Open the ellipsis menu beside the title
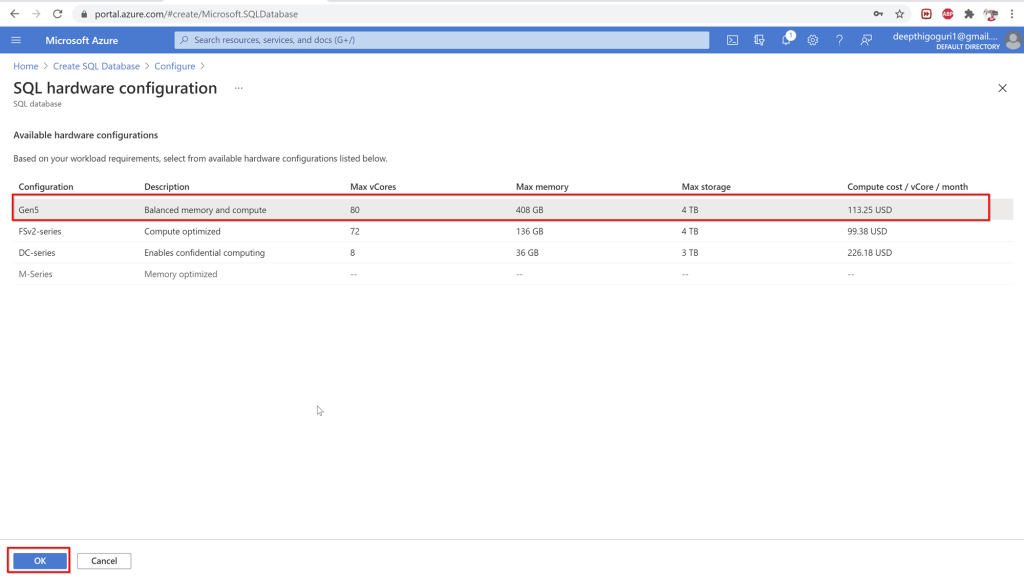 (239, 88)
